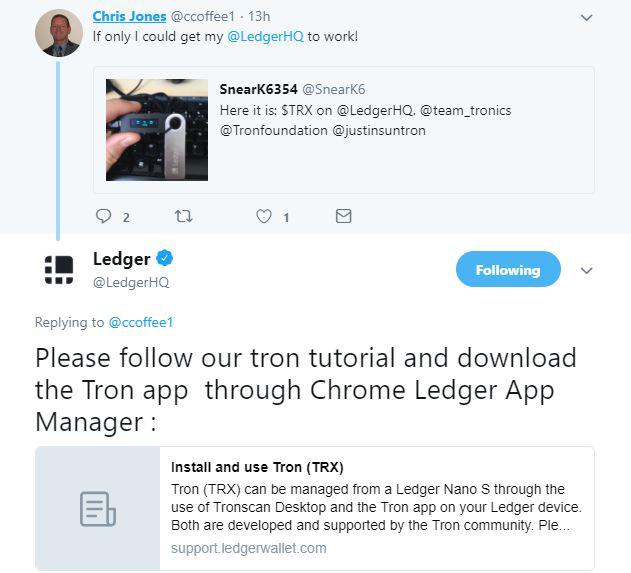The image size is (631, 573).
Task: Click the retweet arrows icon
Action: pyautogui.click(x=184, y=216)
